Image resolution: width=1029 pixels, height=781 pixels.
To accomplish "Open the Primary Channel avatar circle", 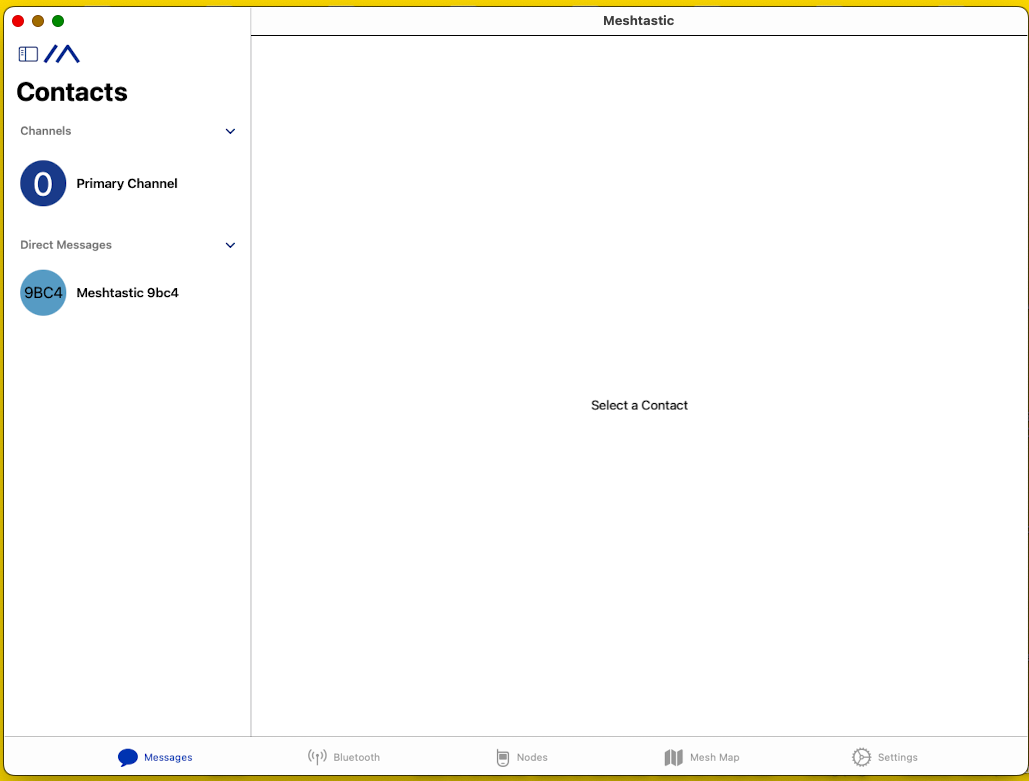I will [x=43, y=183].
